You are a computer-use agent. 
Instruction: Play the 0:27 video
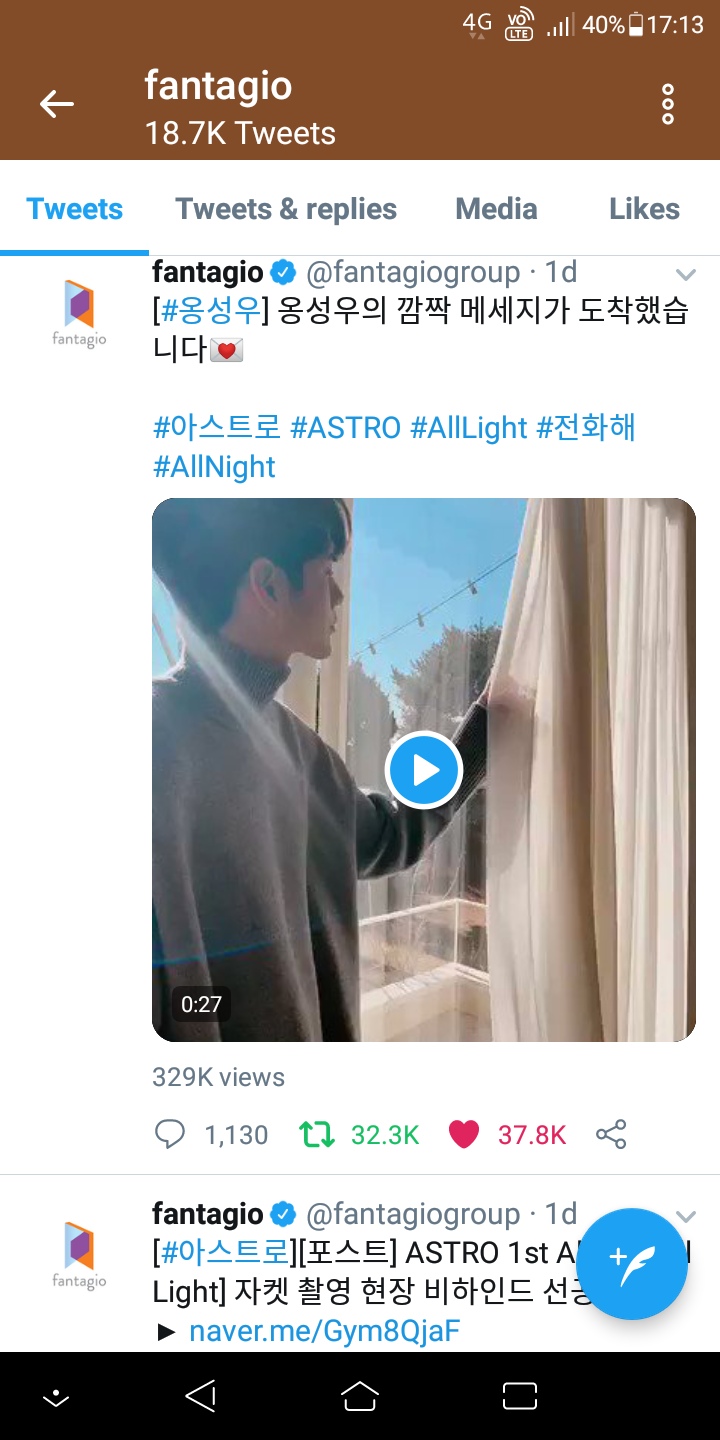(x=424, y=770)
